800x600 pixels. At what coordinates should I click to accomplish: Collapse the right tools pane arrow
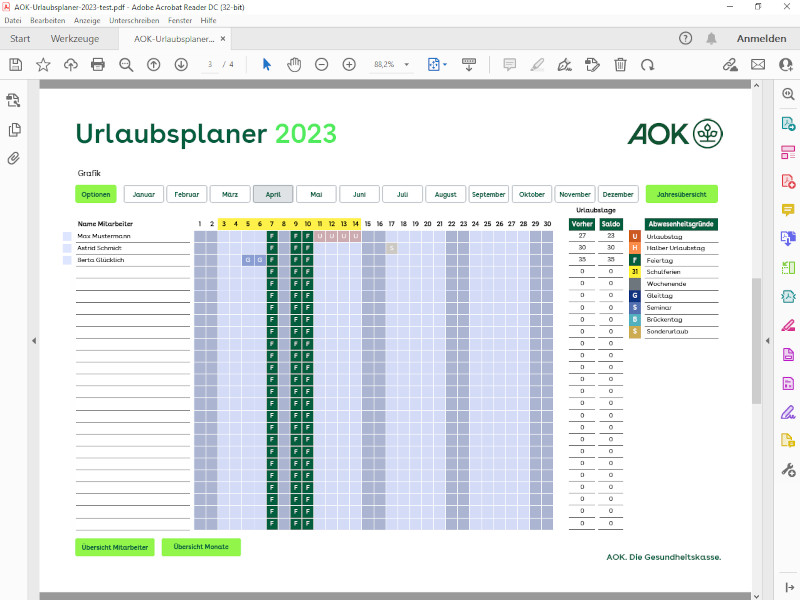point(767,340)
